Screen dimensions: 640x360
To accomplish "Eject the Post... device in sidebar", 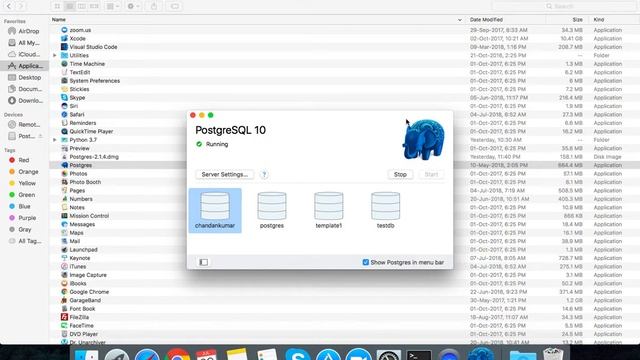I will (x=40, y=136).
